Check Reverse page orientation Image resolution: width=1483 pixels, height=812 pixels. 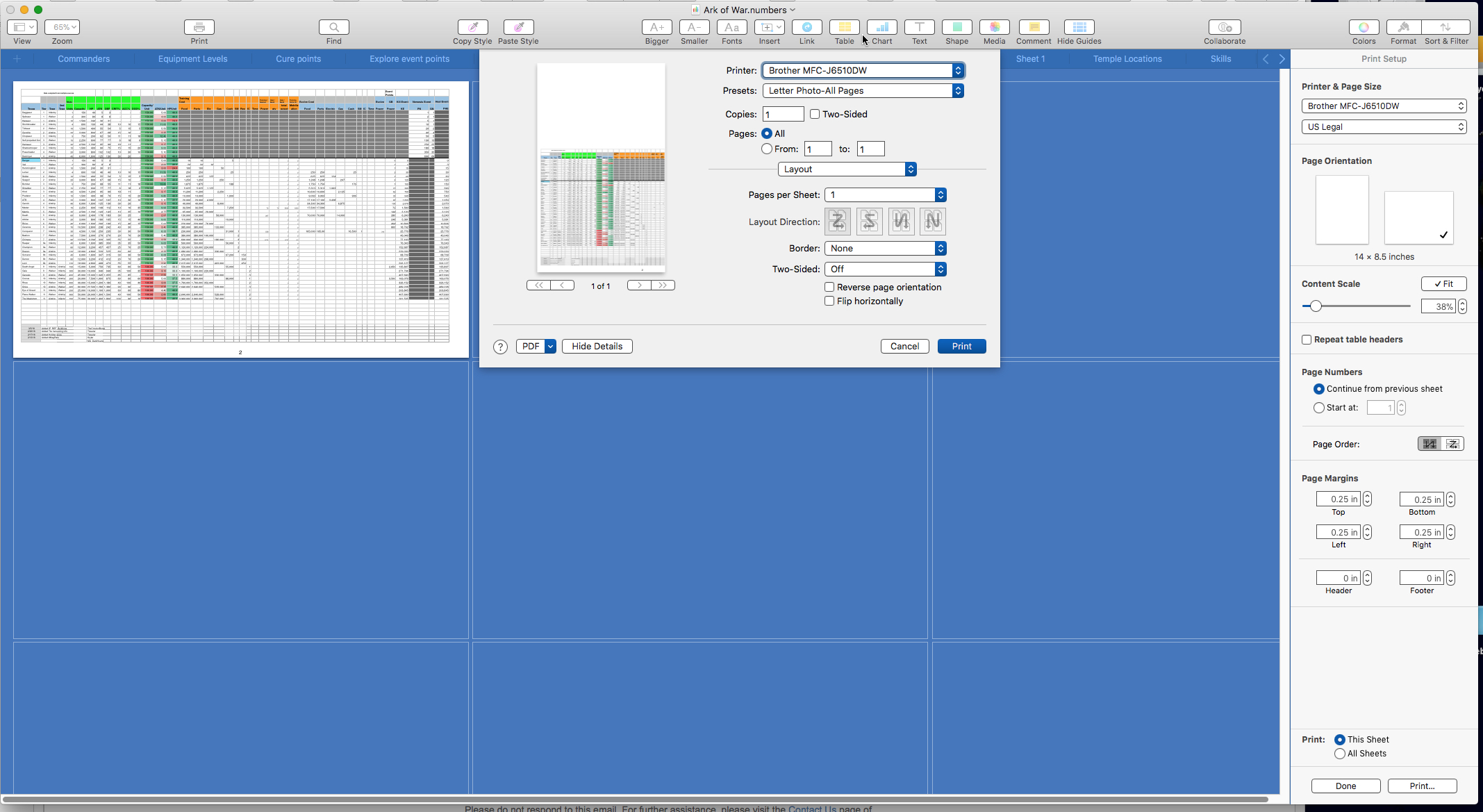pyautogui.click(x=829, y=288)
